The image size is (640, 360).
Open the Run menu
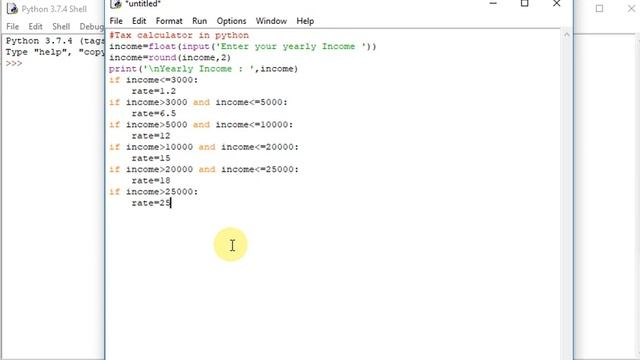pos(200,21)
